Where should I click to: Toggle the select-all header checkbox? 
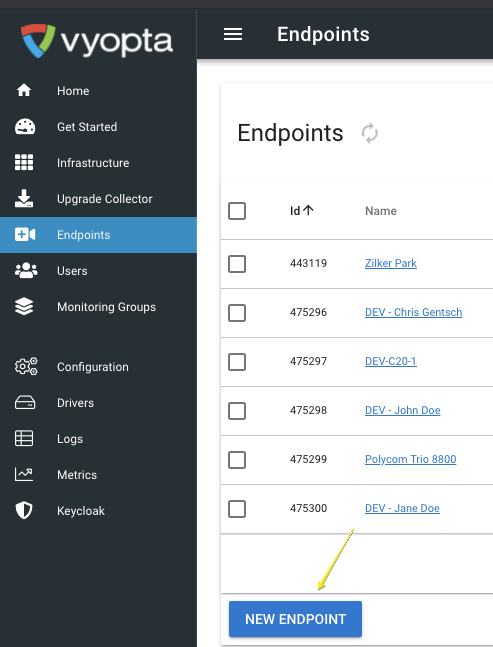pos(237,211)
